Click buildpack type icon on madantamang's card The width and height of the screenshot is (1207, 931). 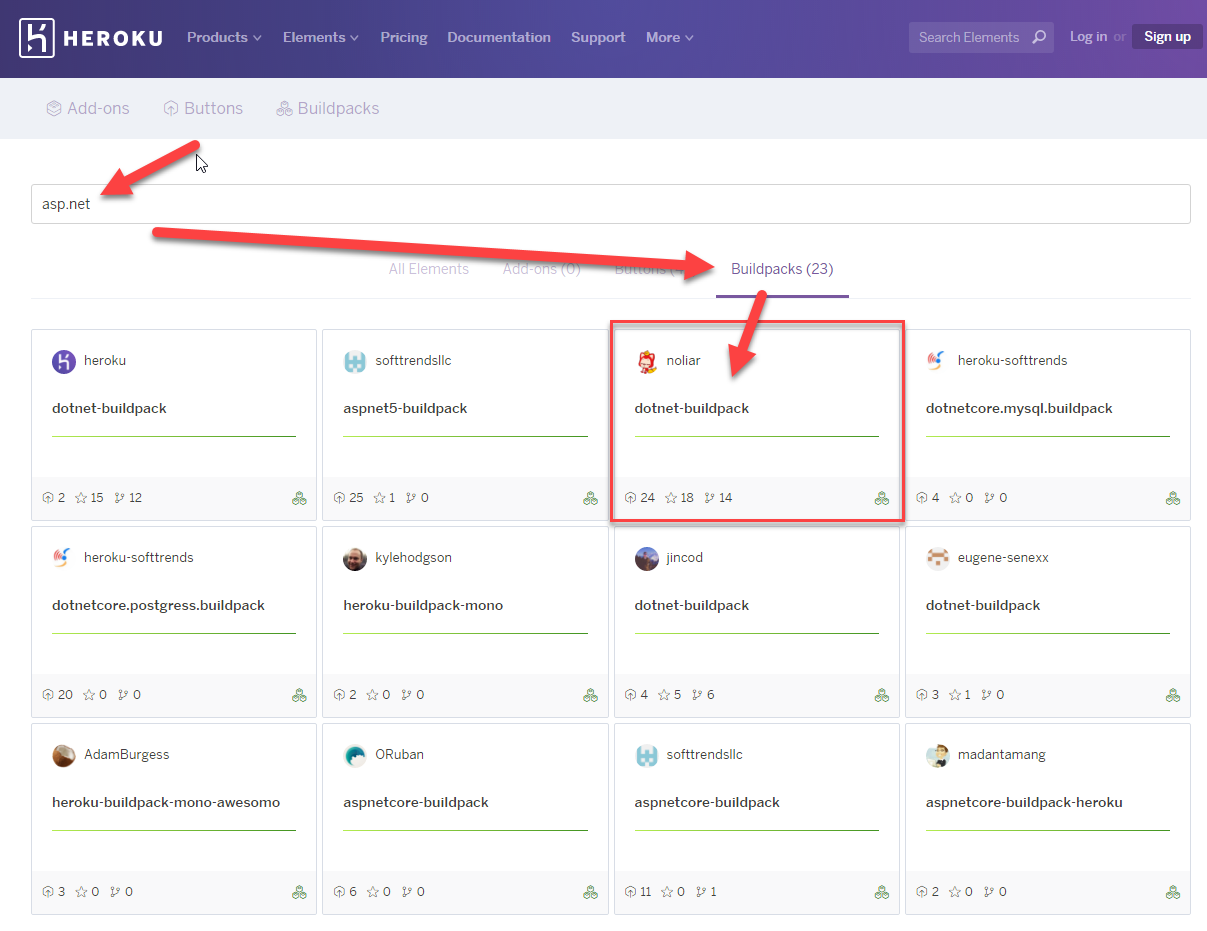pos(1173,892)
